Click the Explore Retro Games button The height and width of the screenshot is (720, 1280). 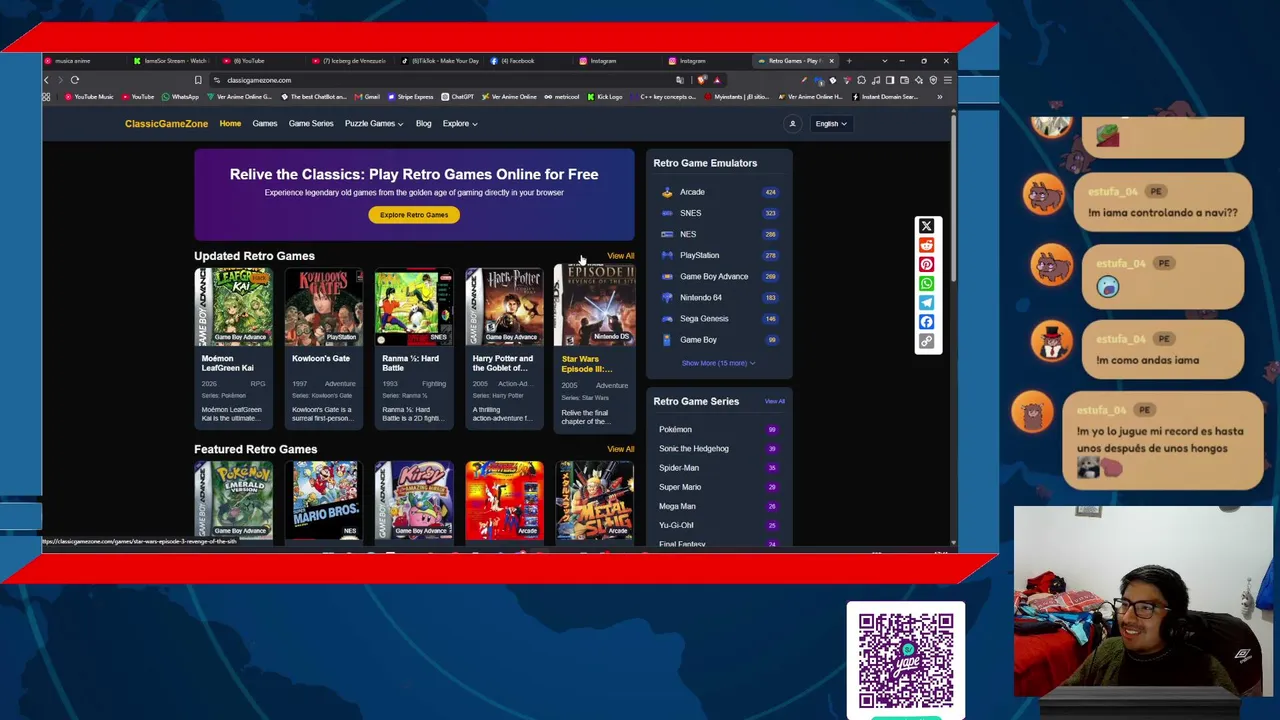(414, 215)
